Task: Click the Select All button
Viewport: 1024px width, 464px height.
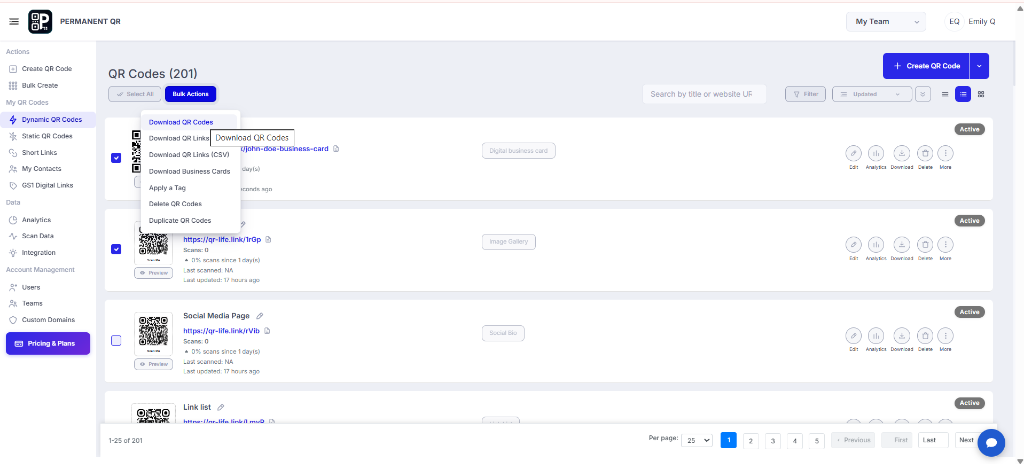Action: (x=135, y=94)
